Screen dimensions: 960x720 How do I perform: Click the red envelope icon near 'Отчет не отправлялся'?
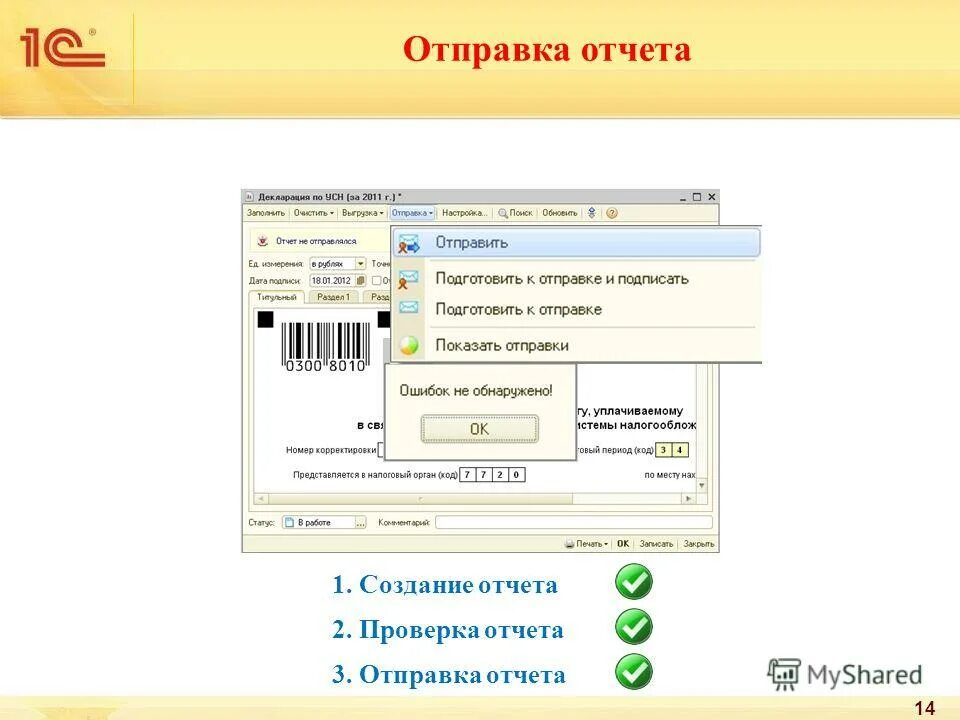261,241
